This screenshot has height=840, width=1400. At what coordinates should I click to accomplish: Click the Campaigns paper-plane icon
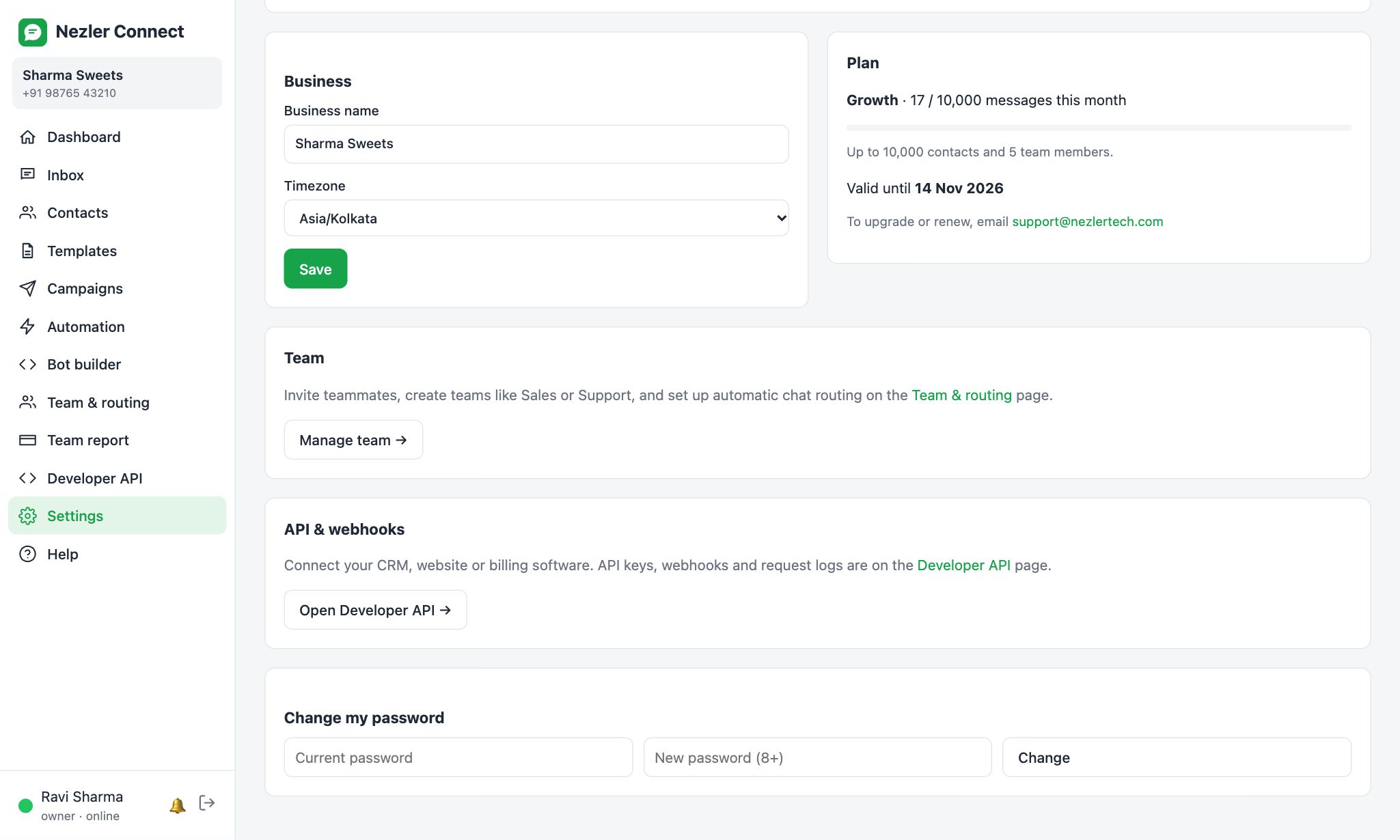coord(27,289)
